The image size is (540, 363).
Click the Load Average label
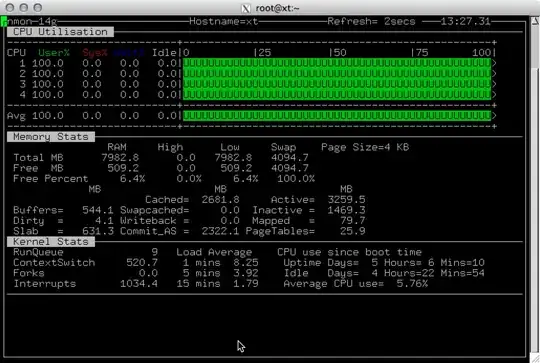tap(214, 252)
